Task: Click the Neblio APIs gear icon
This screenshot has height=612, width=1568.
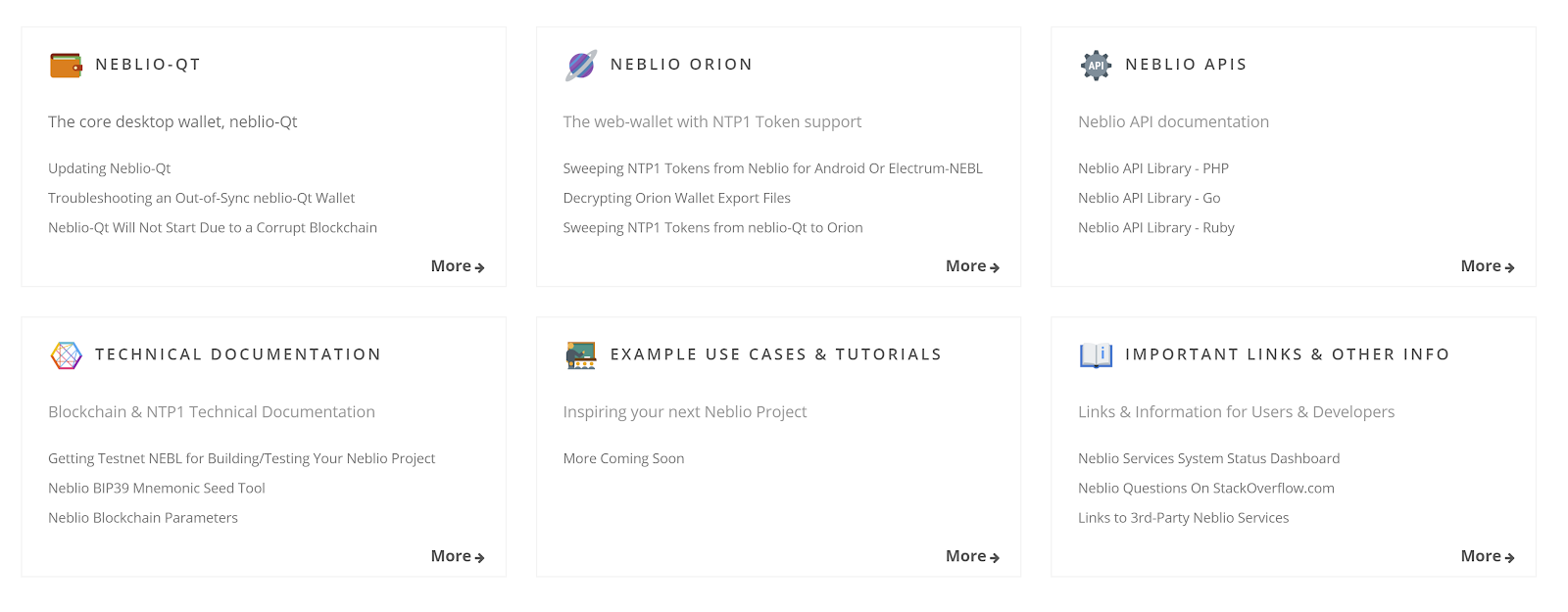Action: (x=1096, y=65)
